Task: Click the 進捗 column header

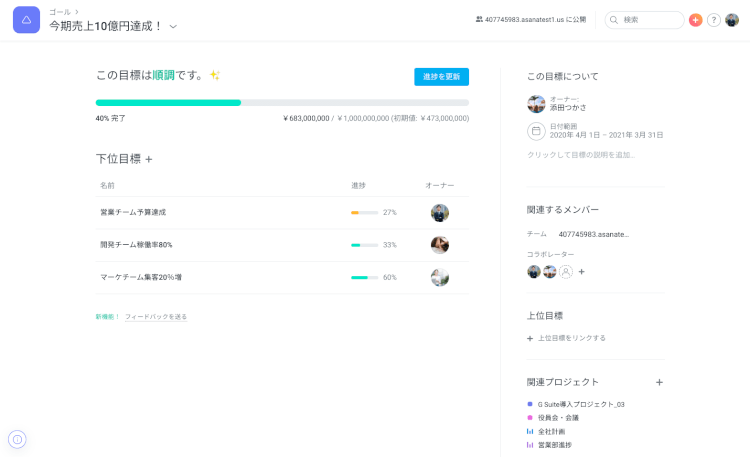Action: pos(358,185)
